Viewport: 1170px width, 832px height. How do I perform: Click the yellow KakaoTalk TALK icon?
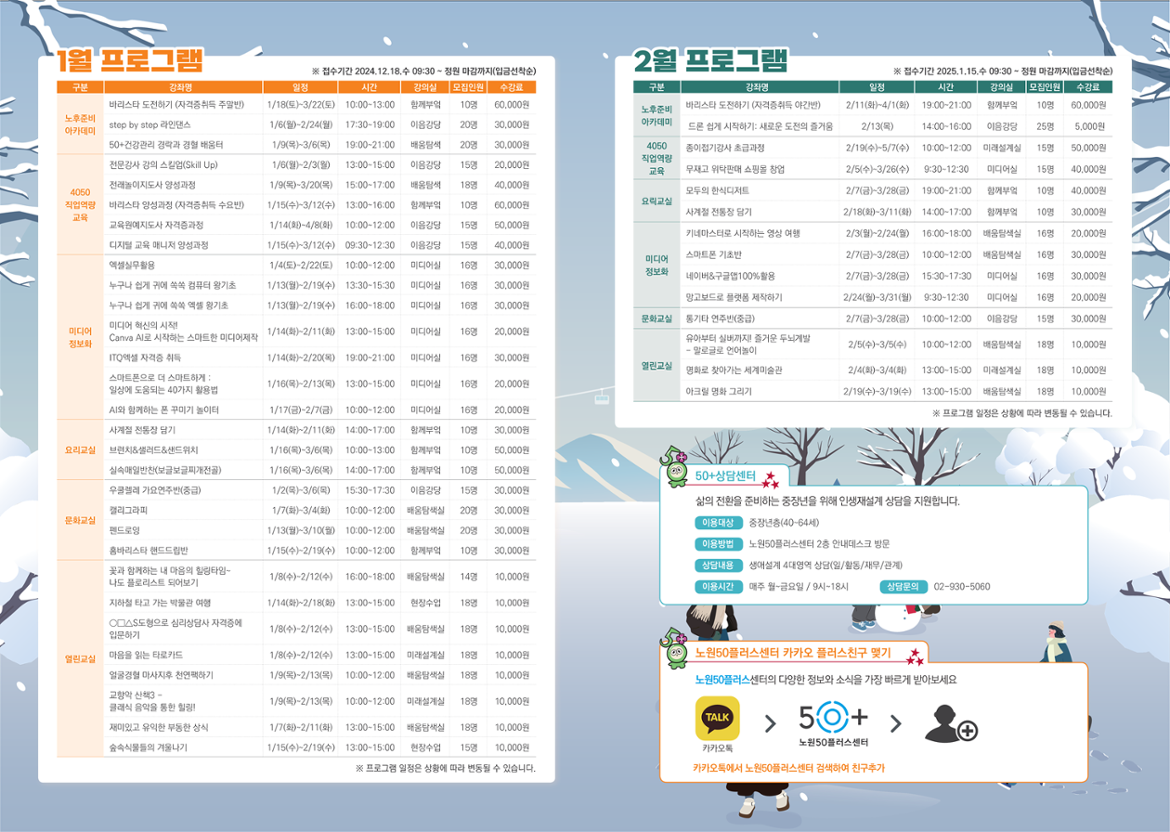(x=717, y=718)
